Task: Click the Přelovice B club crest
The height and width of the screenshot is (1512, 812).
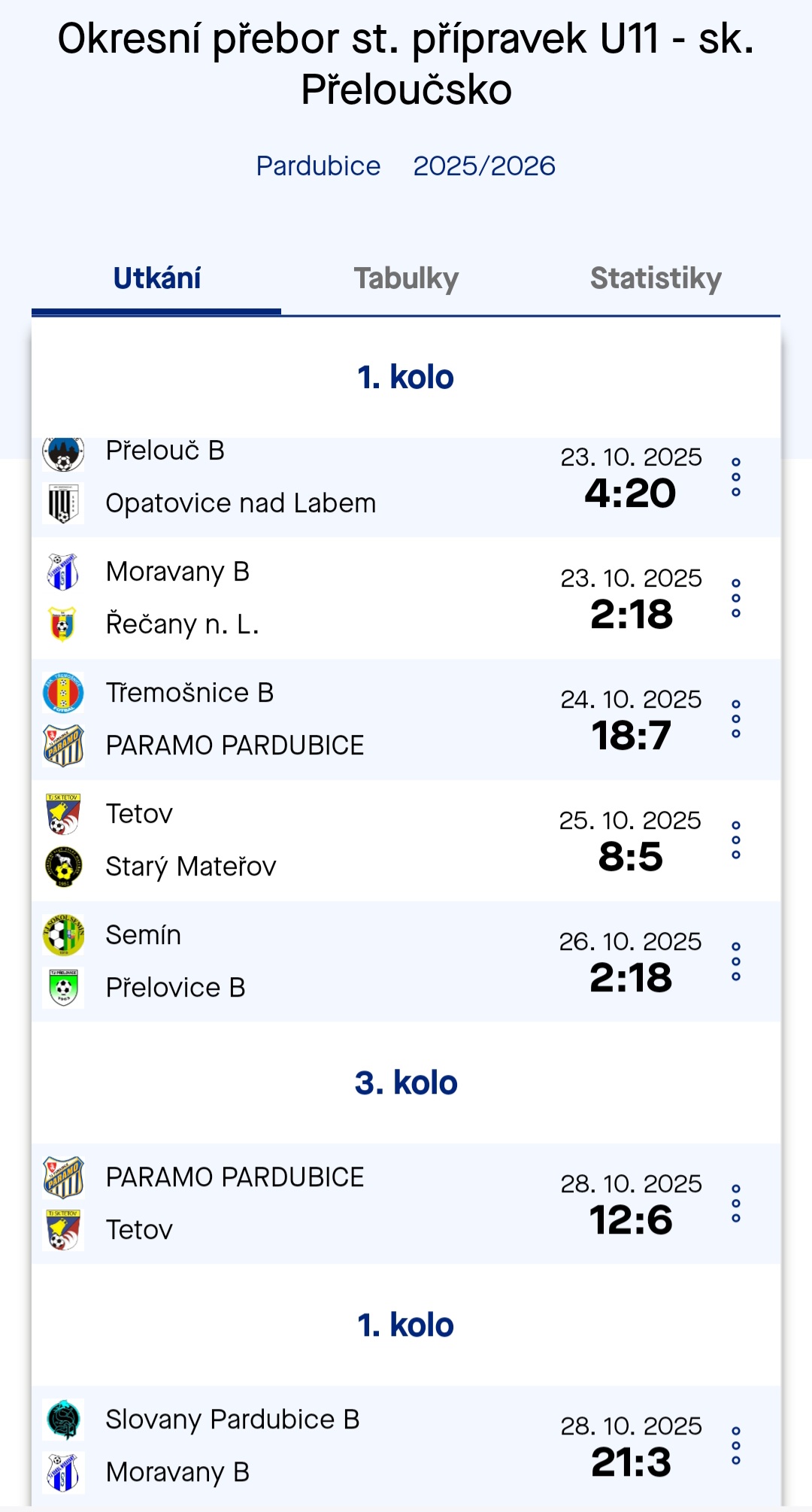Action: [63, 988]
